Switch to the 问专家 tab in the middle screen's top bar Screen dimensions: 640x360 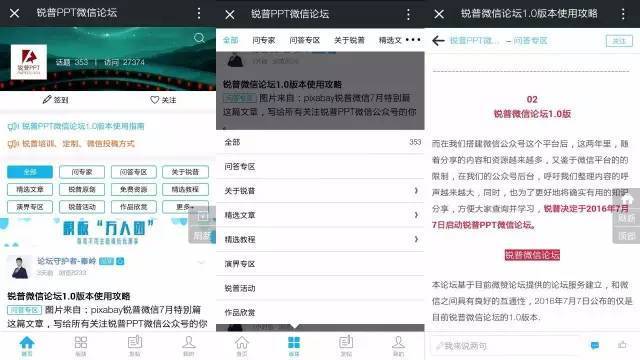point(264,40)
